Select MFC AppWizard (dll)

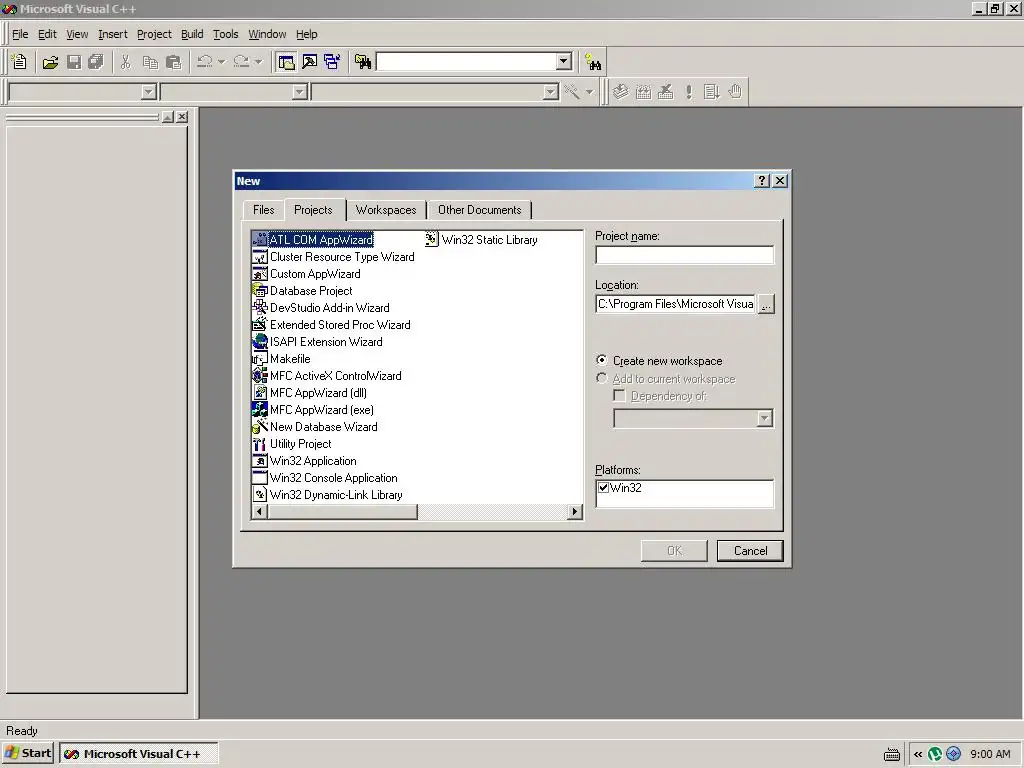310,392
